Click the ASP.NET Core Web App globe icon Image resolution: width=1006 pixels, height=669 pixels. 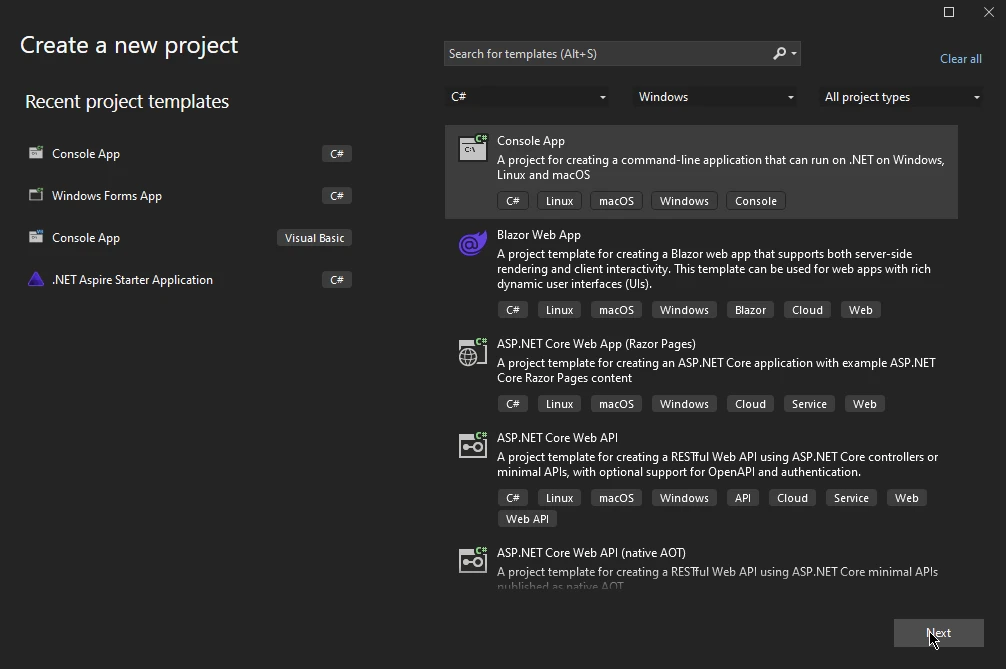point(472,352)
